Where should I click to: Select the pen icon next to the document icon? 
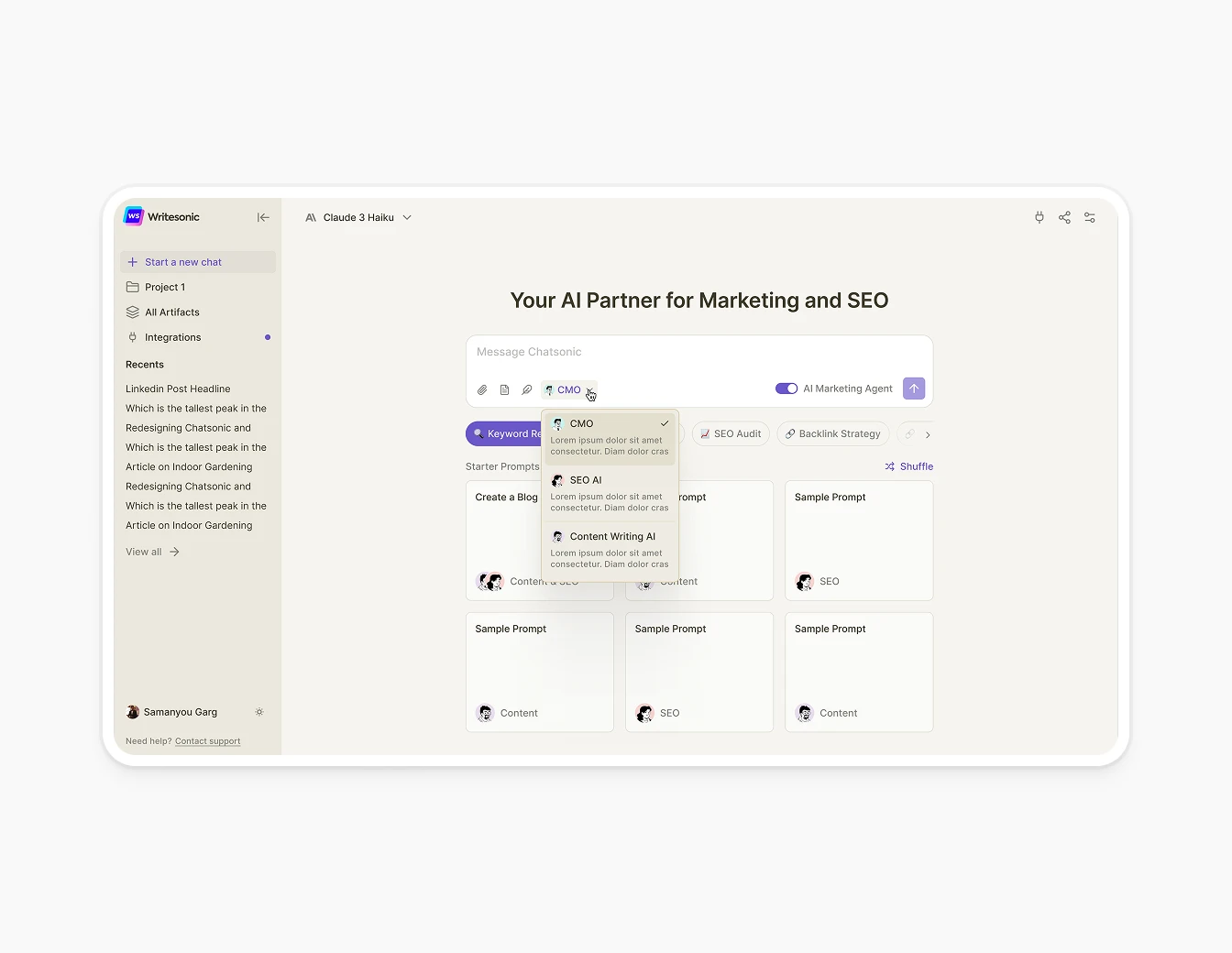tap(526, 389)
